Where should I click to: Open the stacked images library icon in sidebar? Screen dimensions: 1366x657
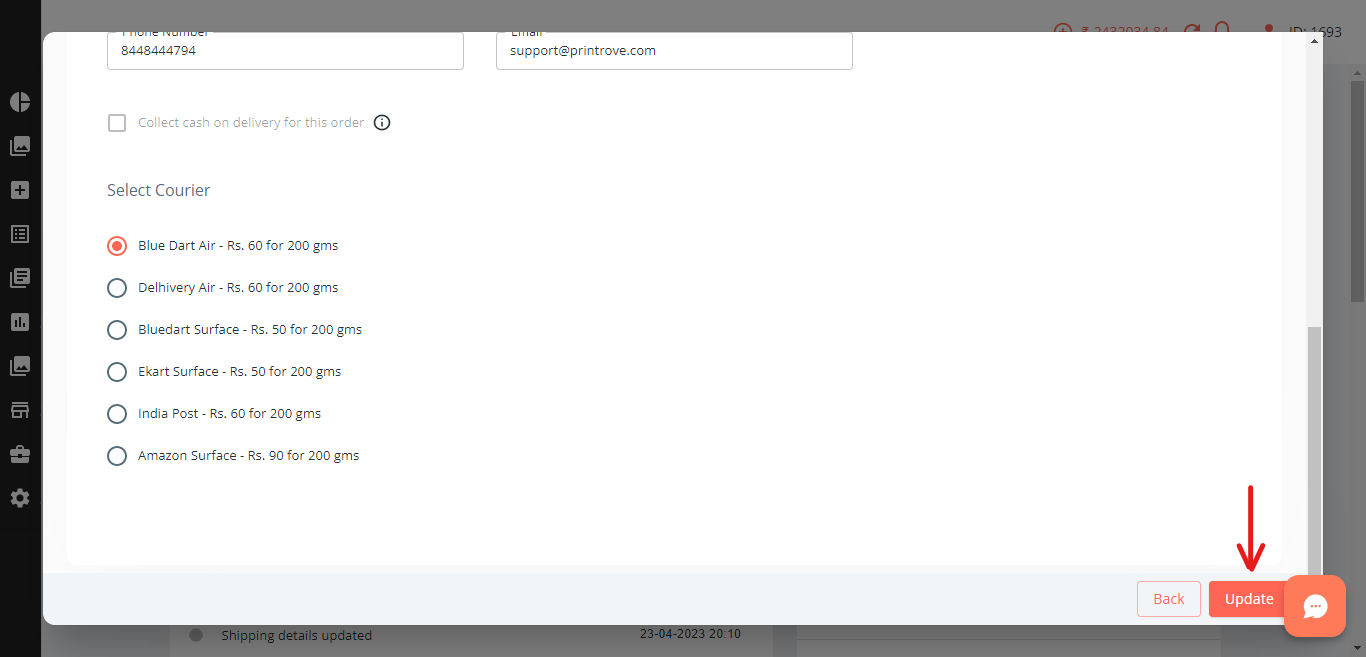pos(20,146)
